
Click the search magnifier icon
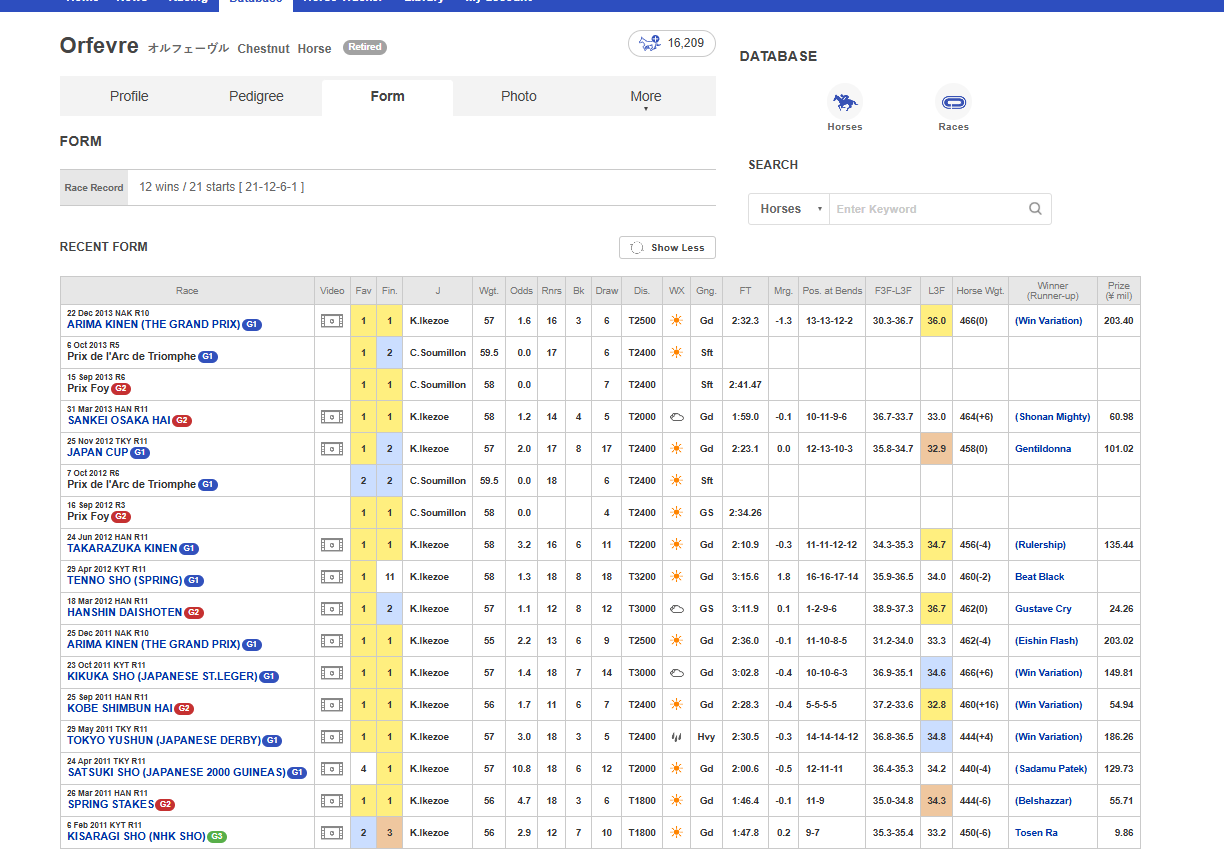pyautogui.click(x=1035, y=209)
